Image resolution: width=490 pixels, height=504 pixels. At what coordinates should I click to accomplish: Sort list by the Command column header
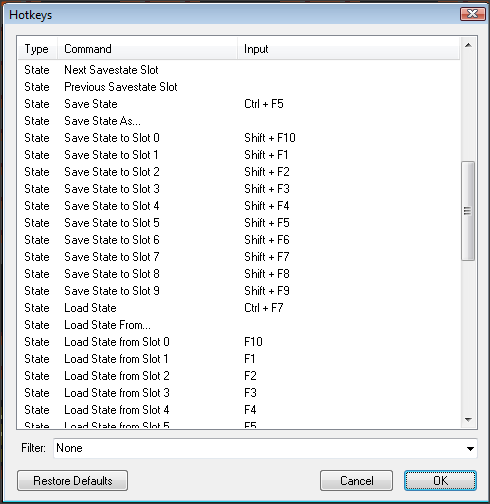pos(147,49)
